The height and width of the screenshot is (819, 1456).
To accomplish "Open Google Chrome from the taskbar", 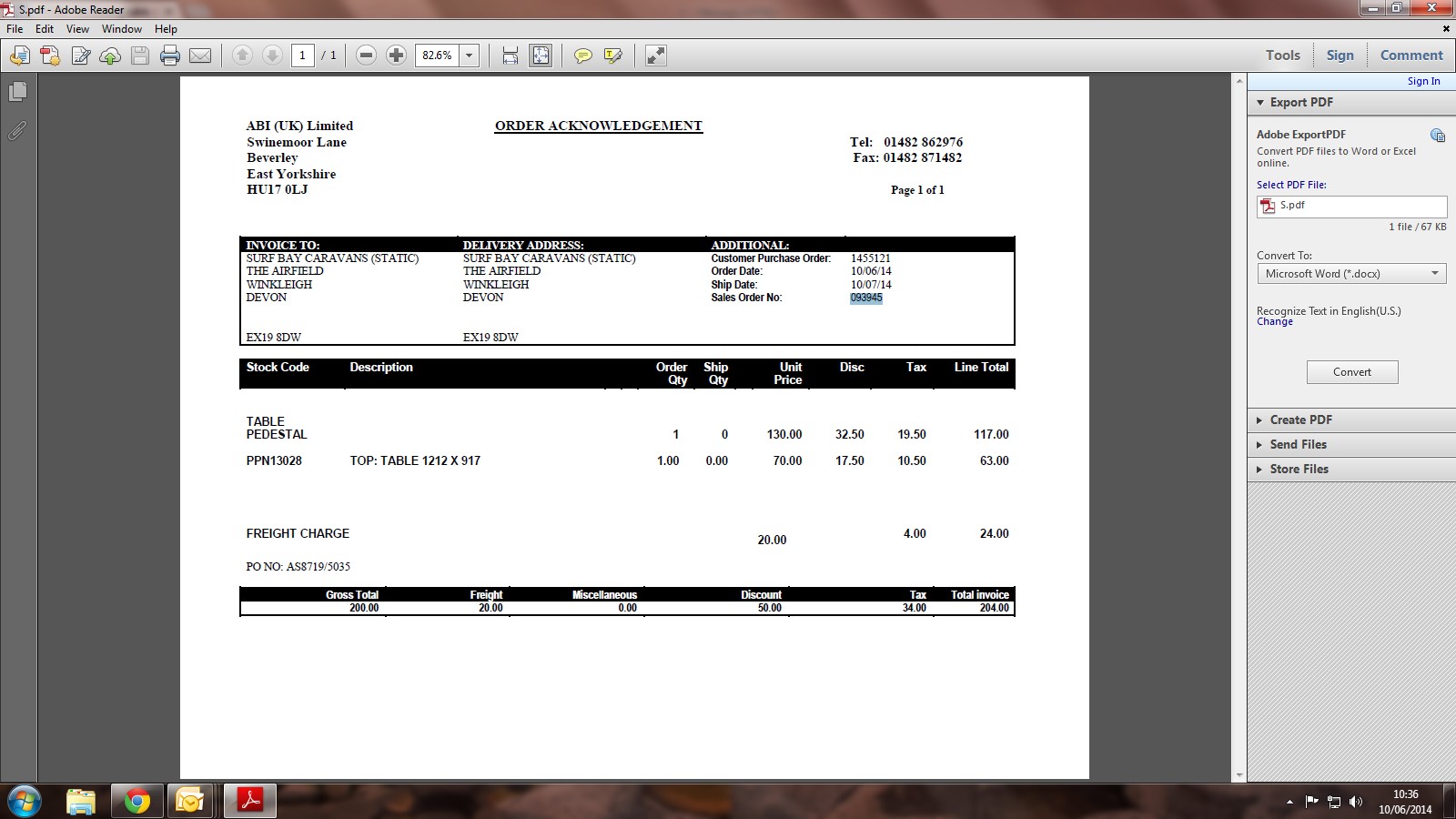I will (x=137, y=801).
